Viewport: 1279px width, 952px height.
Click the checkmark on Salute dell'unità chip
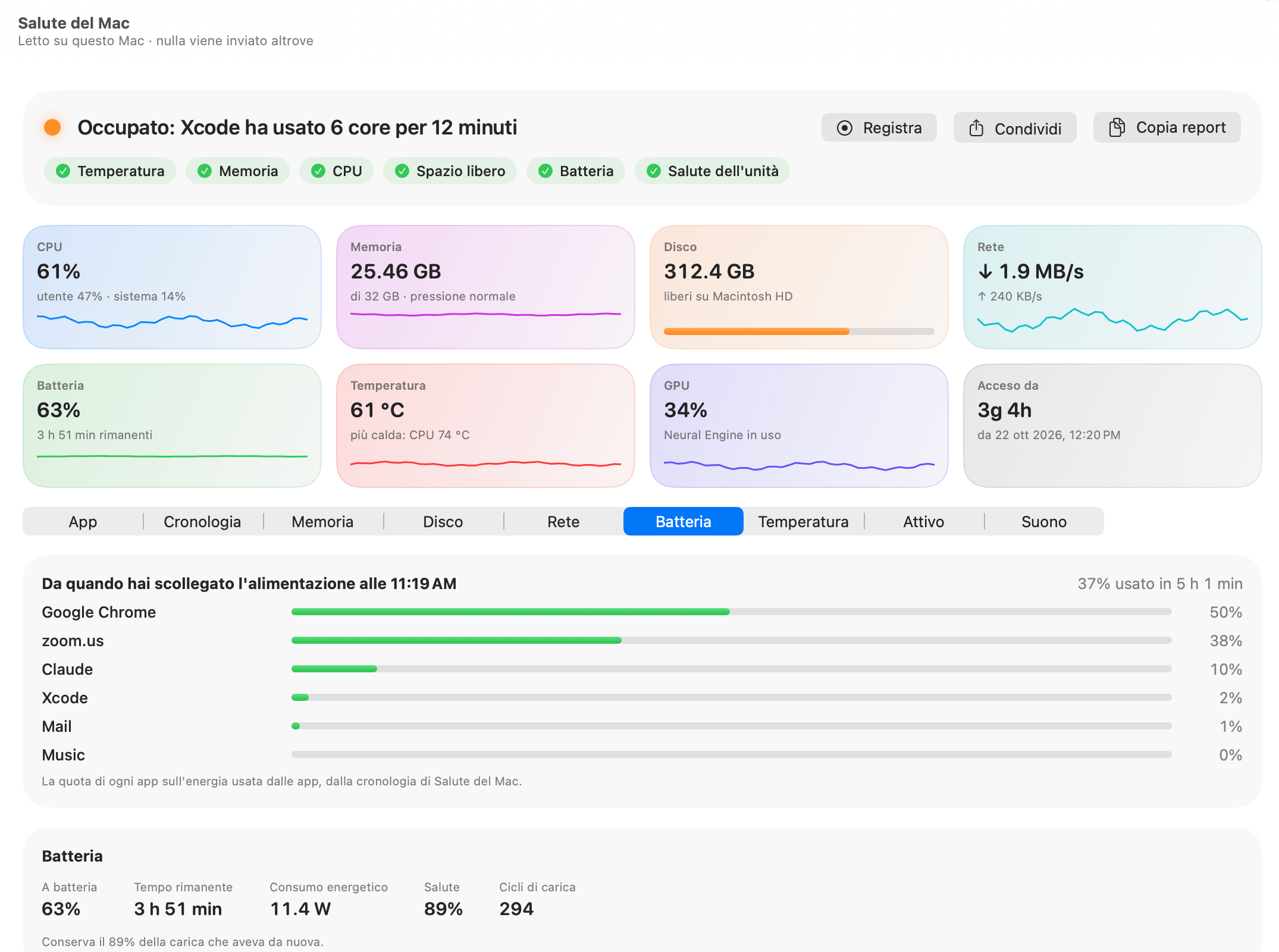[654, 171]
